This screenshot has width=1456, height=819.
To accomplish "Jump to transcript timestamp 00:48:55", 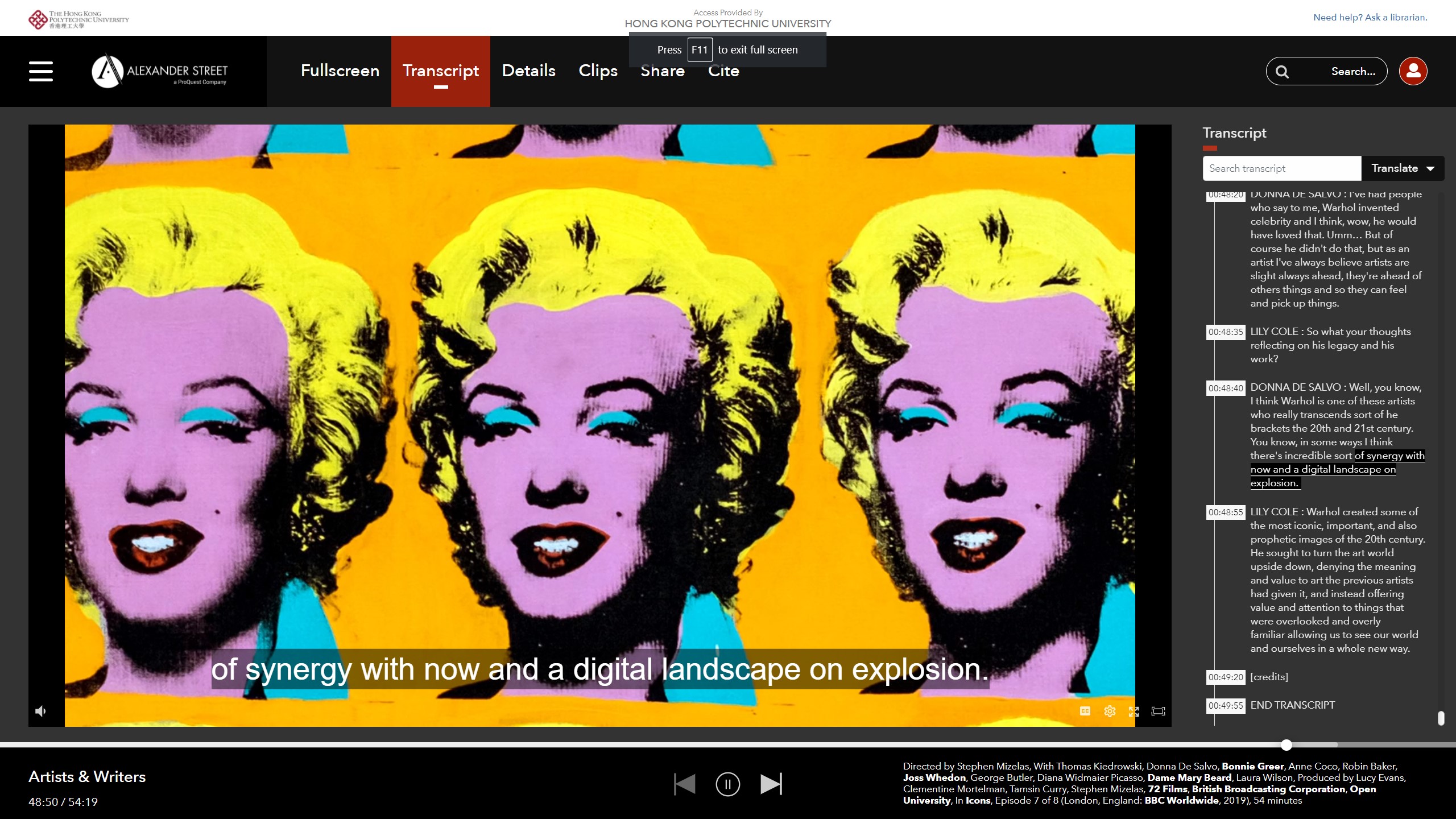I will (x=1226, y=512).
